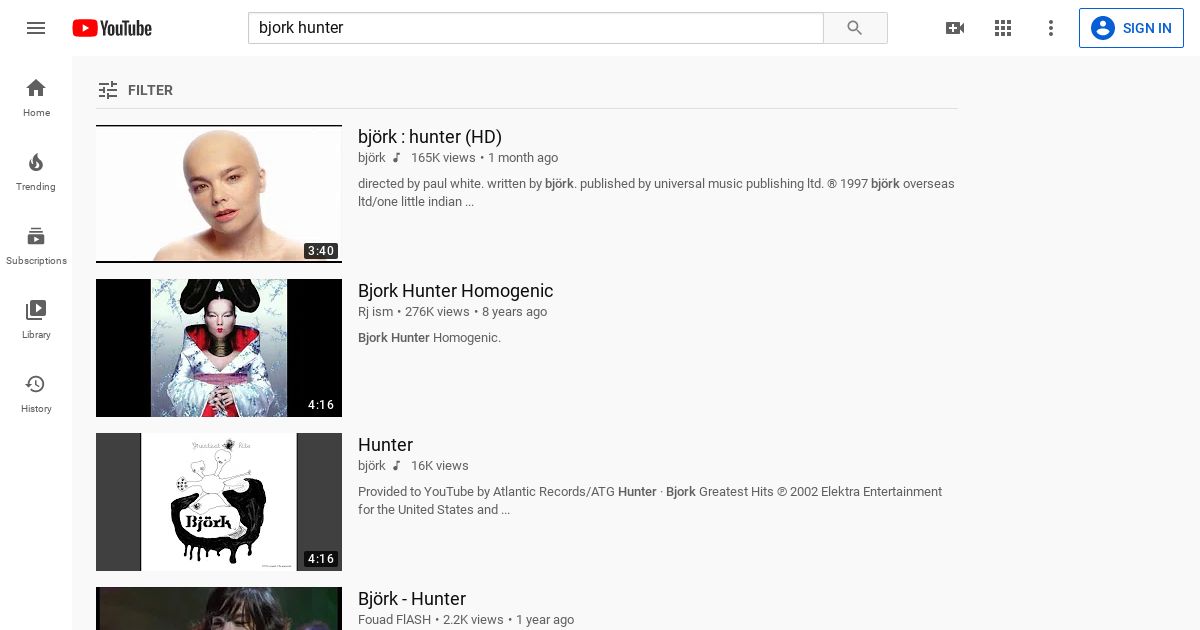The width and height of the screenshot is (1200, 630).
Task: Open Subscriptions in the sidebar
Action: pyautogui.click(x=36, y=245)
